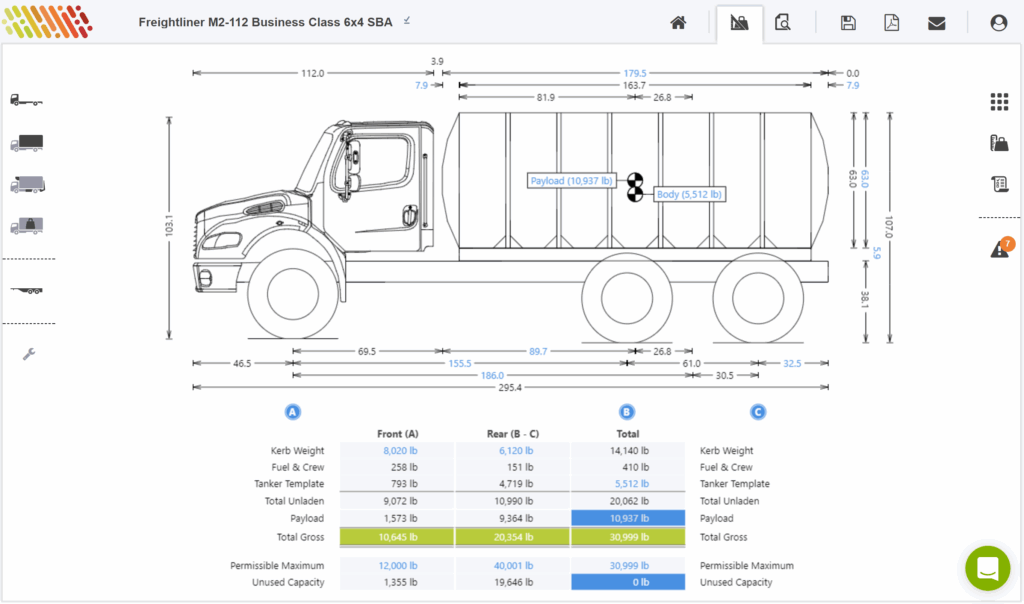Open the vehicle configuration tab icon
Image resolution: width=1024 pixels, height=604 pixels.
(x=739, y=23)
